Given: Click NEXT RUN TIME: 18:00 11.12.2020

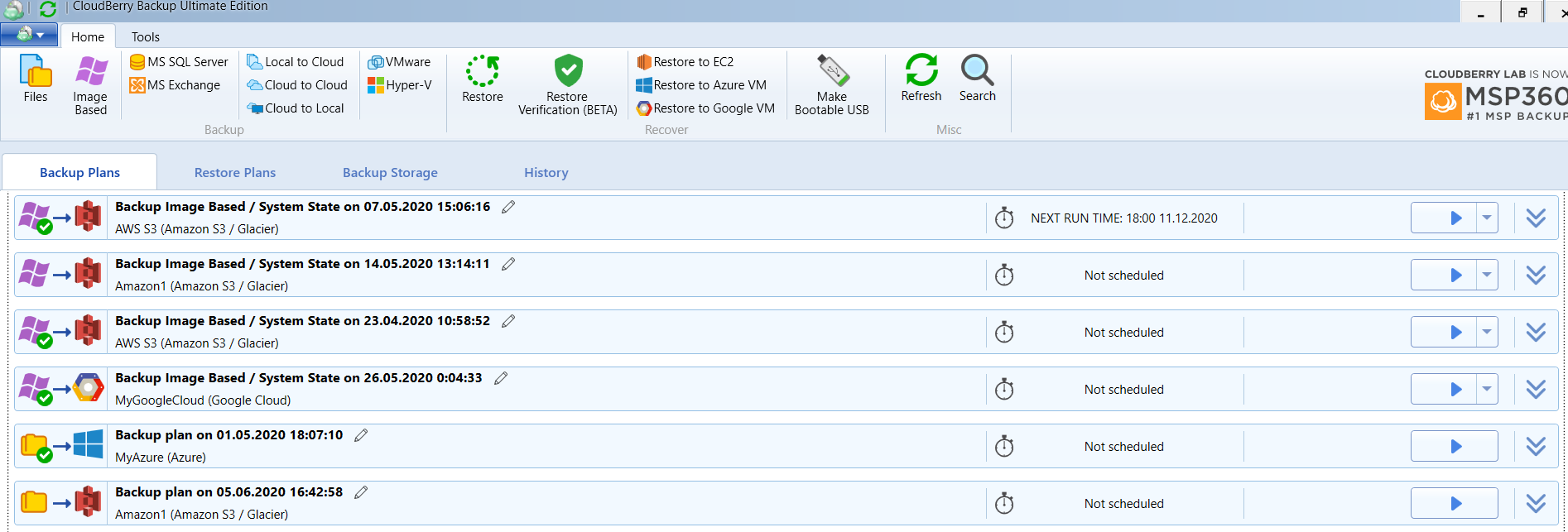Looking at the screenshot, I should tap(1124, 218).
